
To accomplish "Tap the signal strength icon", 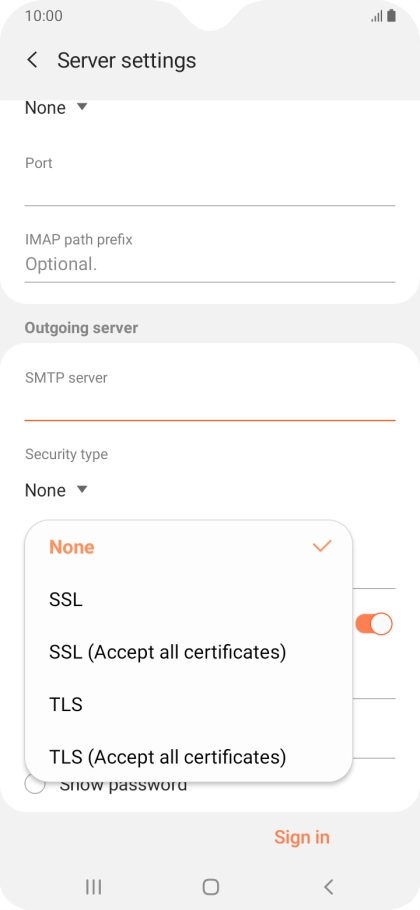I will coord(376,16).
